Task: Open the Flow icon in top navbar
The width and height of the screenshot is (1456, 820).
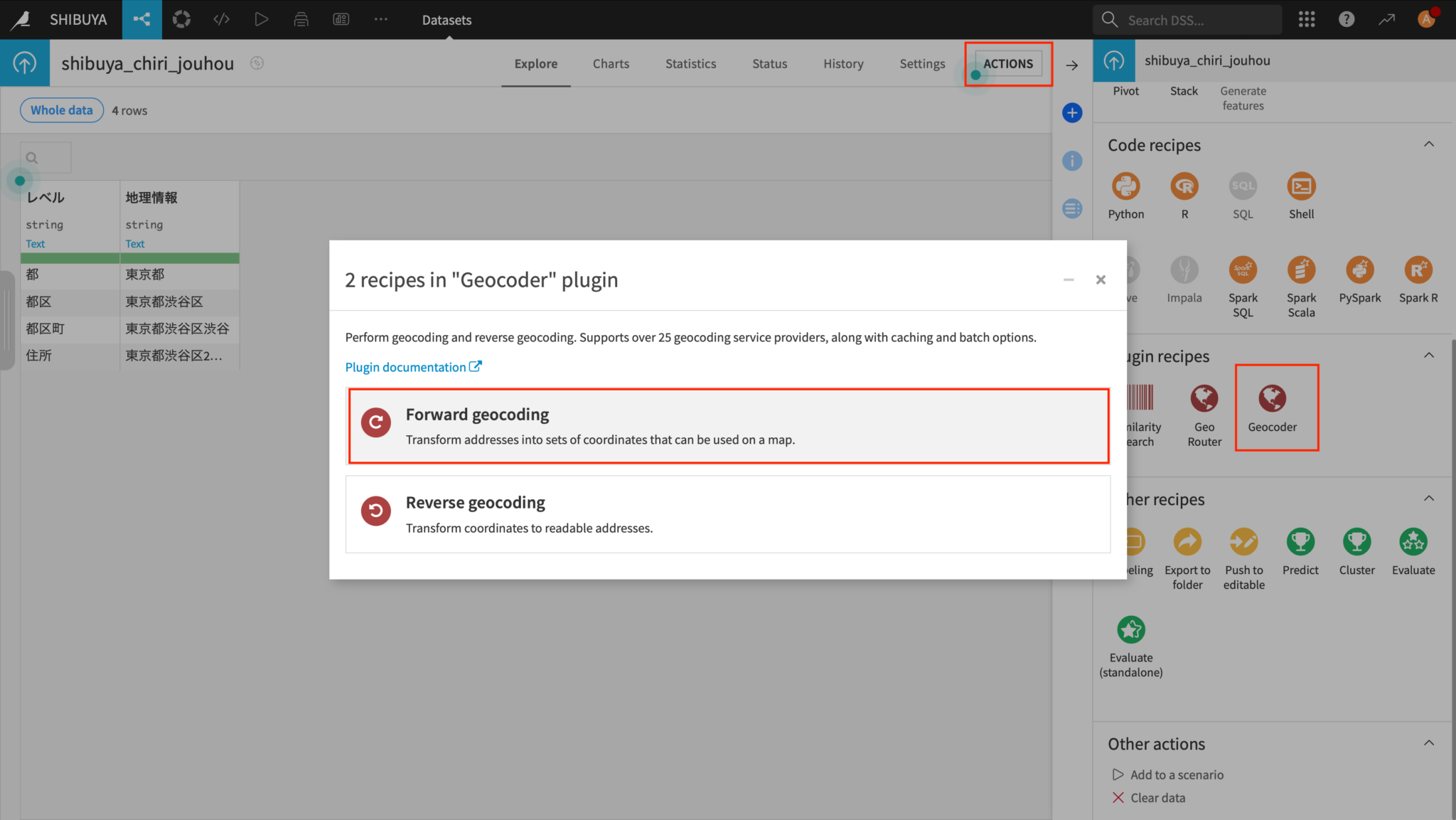Action: 141,20
